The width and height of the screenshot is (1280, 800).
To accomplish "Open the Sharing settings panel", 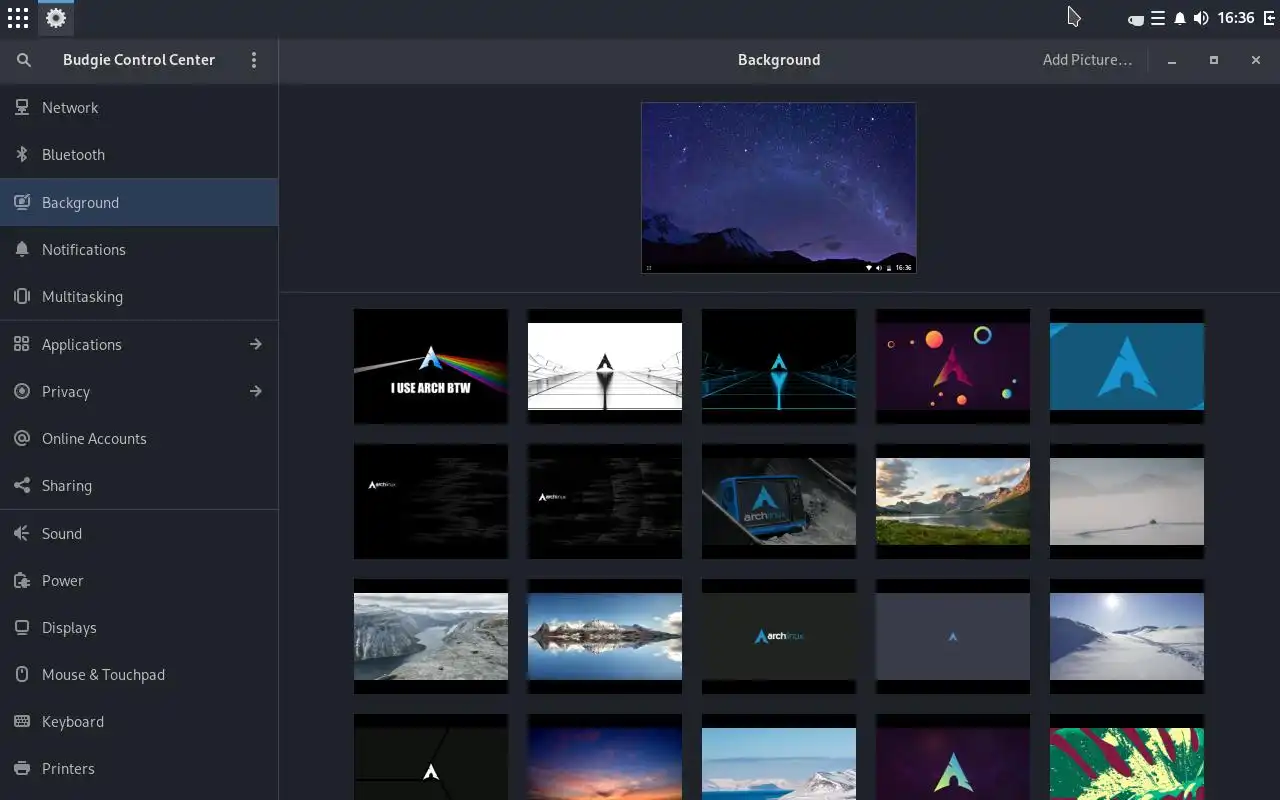I will (x=139, y=485).
